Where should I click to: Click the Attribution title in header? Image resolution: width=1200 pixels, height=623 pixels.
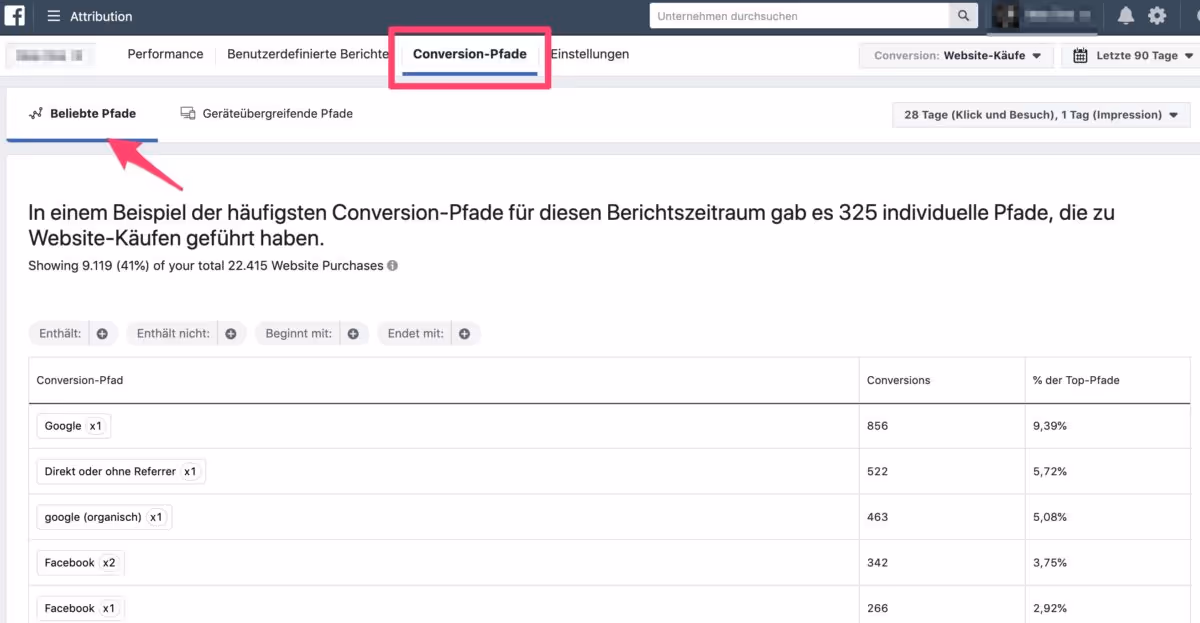101,17
